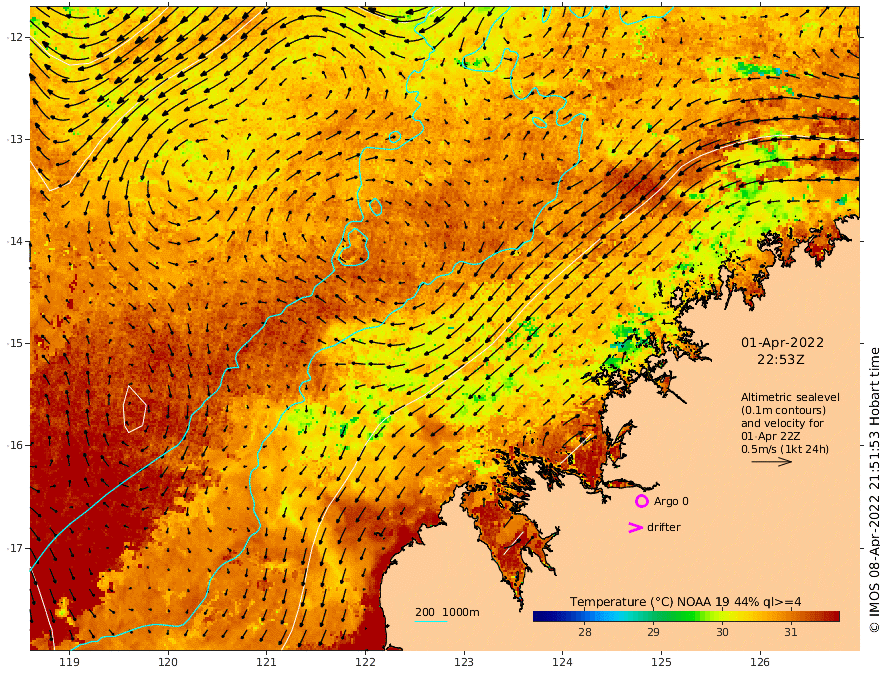Click the small white closed contour near 119.7E
The width and height of the screenshot is (880, 680).
tap(135, 409)
